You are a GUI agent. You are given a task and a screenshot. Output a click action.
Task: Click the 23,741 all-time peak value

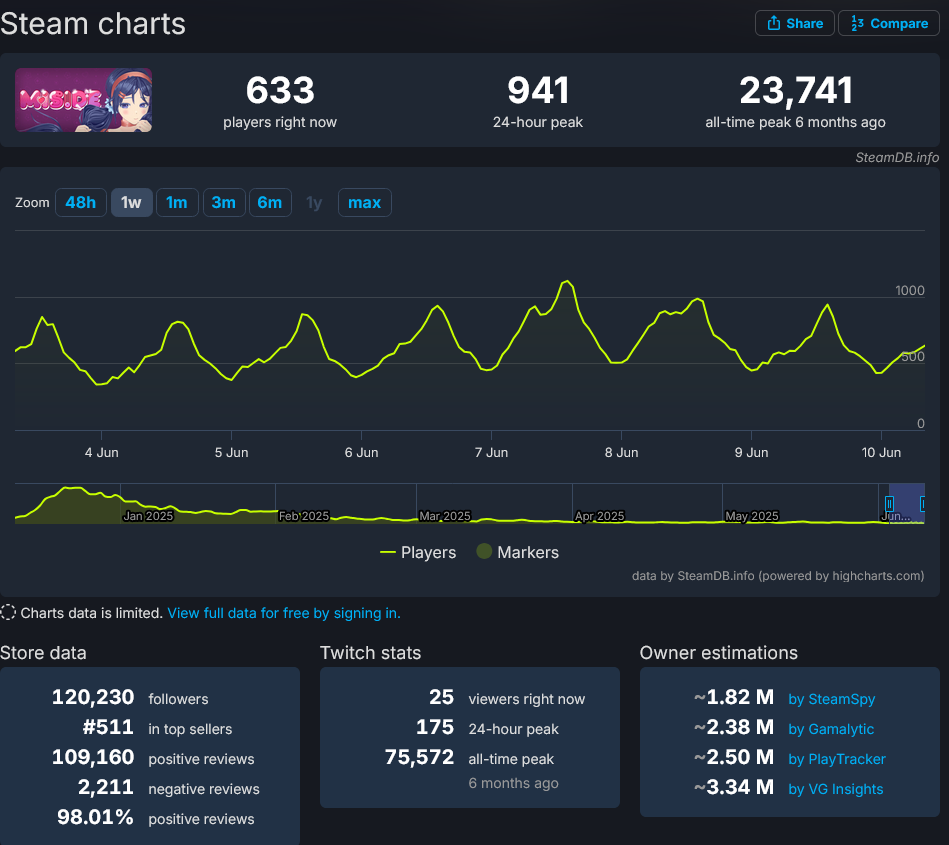pos(795,90)
